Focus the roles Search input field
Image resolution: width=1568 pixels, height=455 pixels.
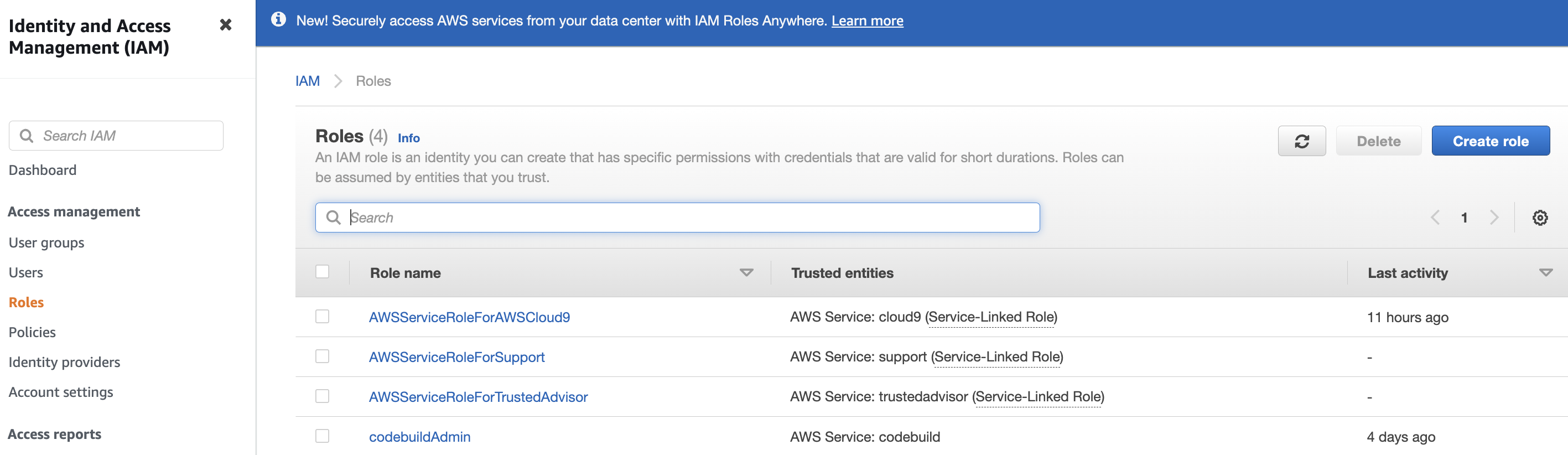click(x=688, y=218)
